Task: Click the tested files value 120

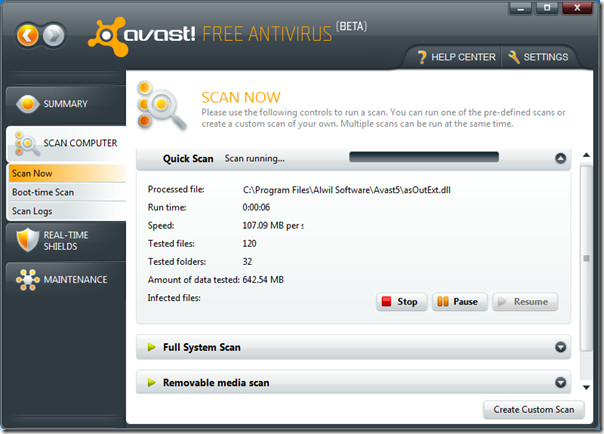Action: (249, 243)
